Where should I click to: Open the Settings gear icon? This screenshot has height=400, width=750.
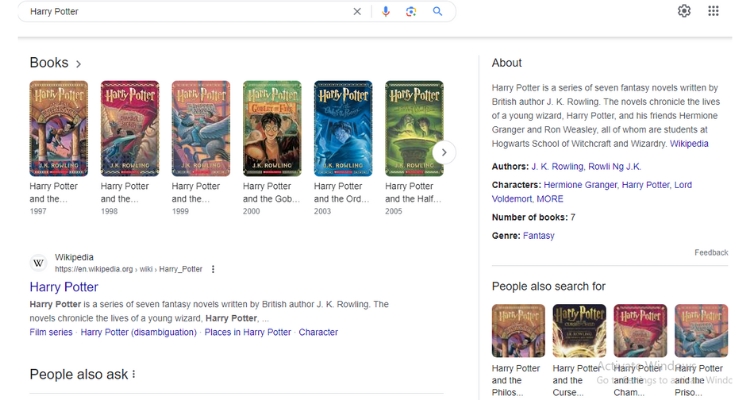pyautogui.click(x=684, y=11)
